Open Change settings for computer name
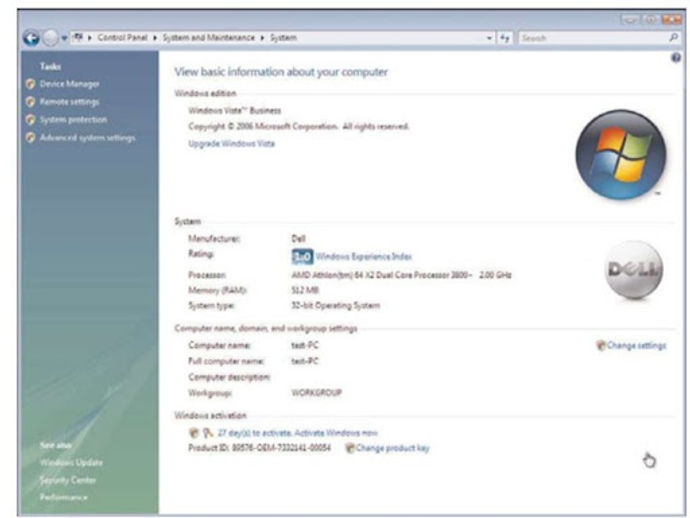Viewport: 690px width, 518px height. [x=636, y=345]
